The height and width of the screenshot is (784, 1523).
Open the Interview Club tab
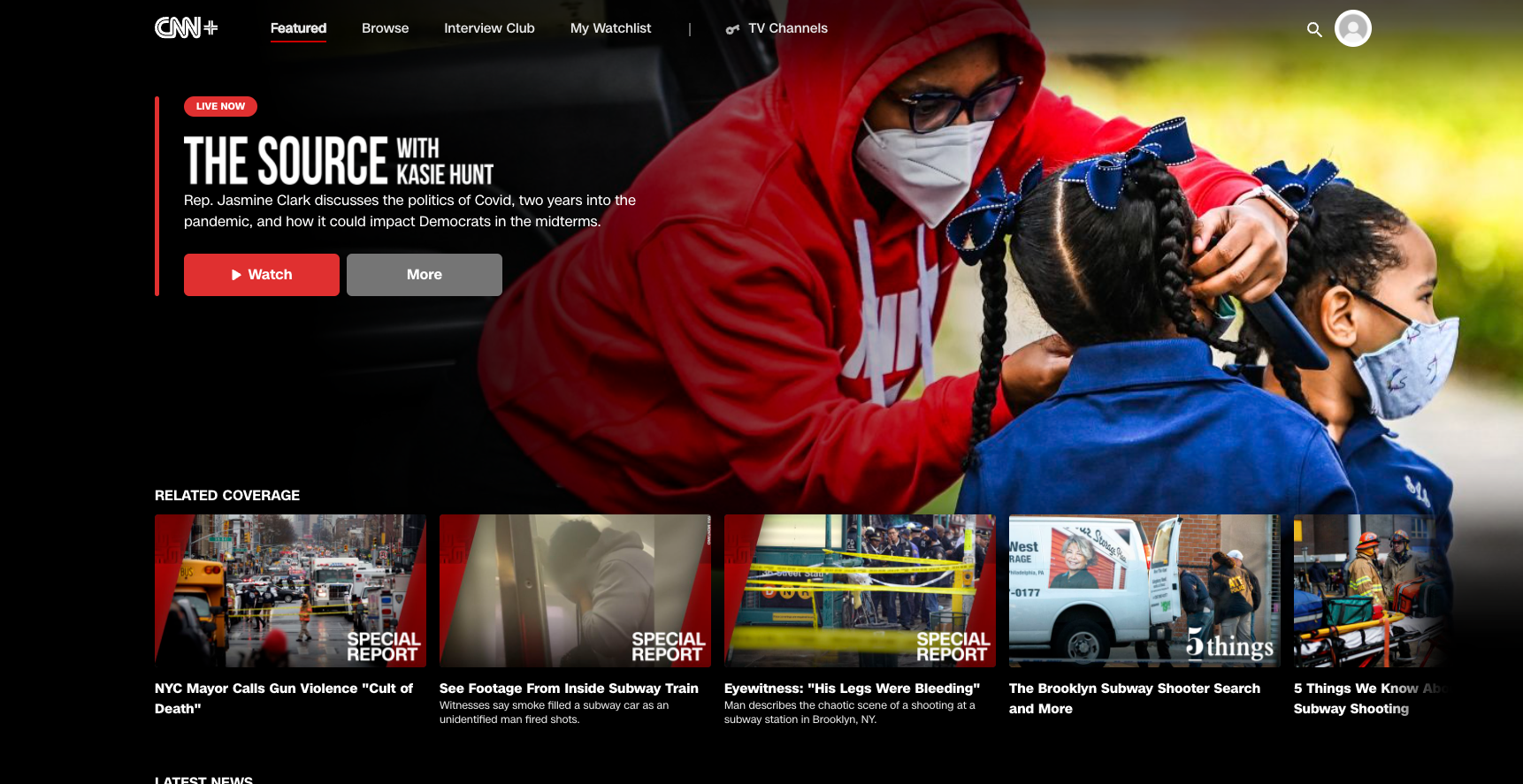click(x=489, y=28)
